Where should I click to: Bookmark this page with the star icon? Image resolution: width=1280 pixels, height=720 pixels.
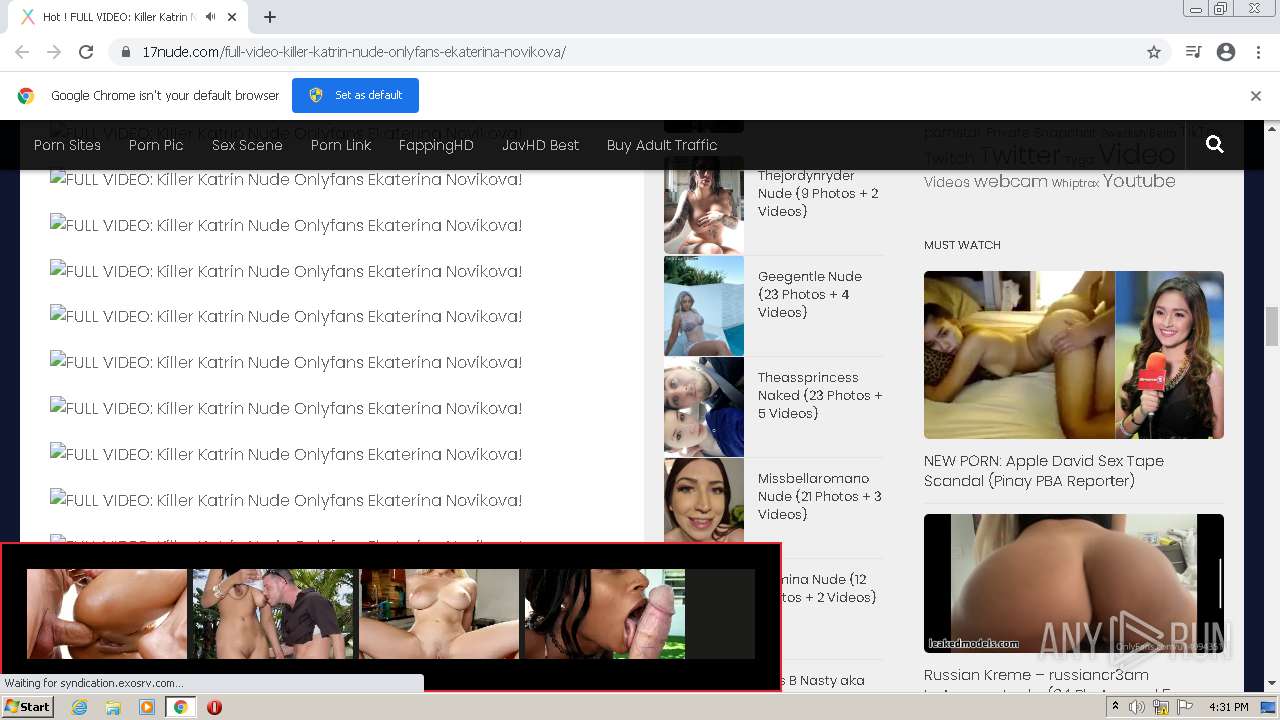pyautogui.click(x=1154, y=52)
